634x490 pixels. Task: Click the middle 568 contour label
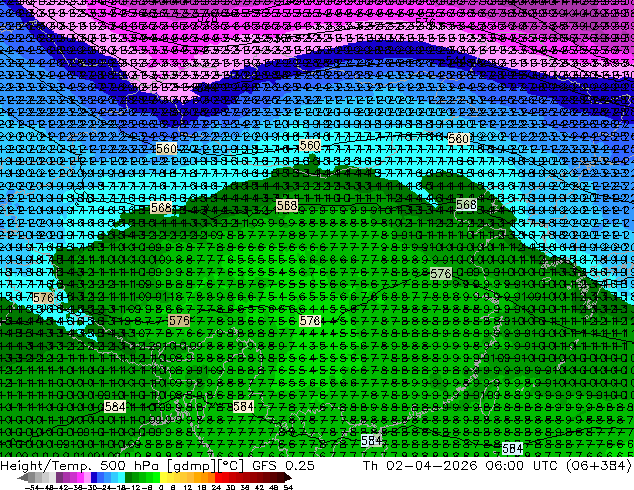click(287, 205)
